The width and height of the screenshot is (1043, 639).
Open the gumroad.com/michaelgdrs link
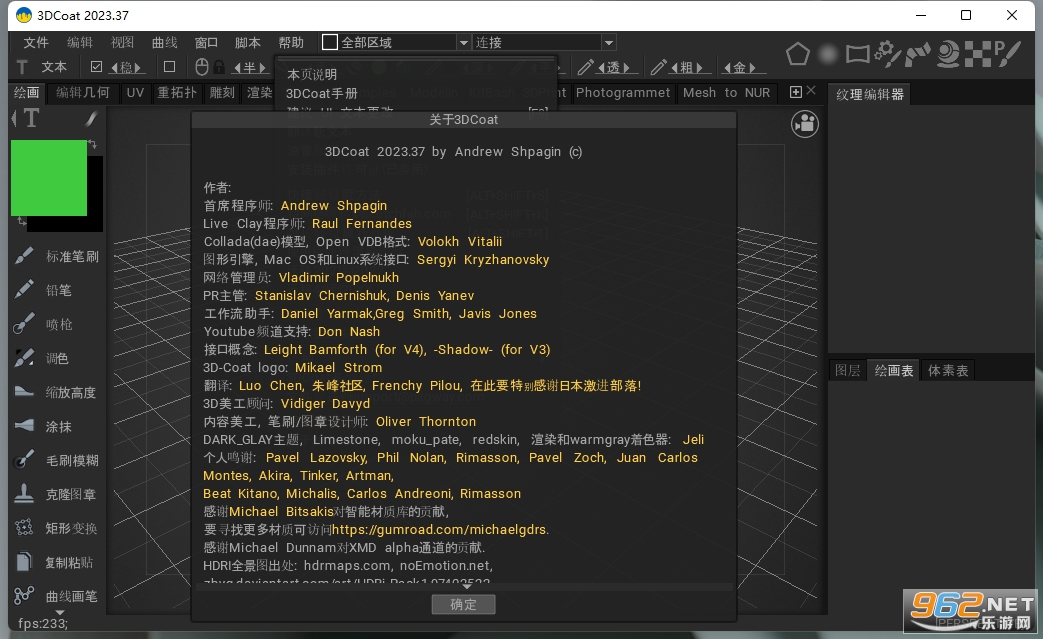pos(439,529)
